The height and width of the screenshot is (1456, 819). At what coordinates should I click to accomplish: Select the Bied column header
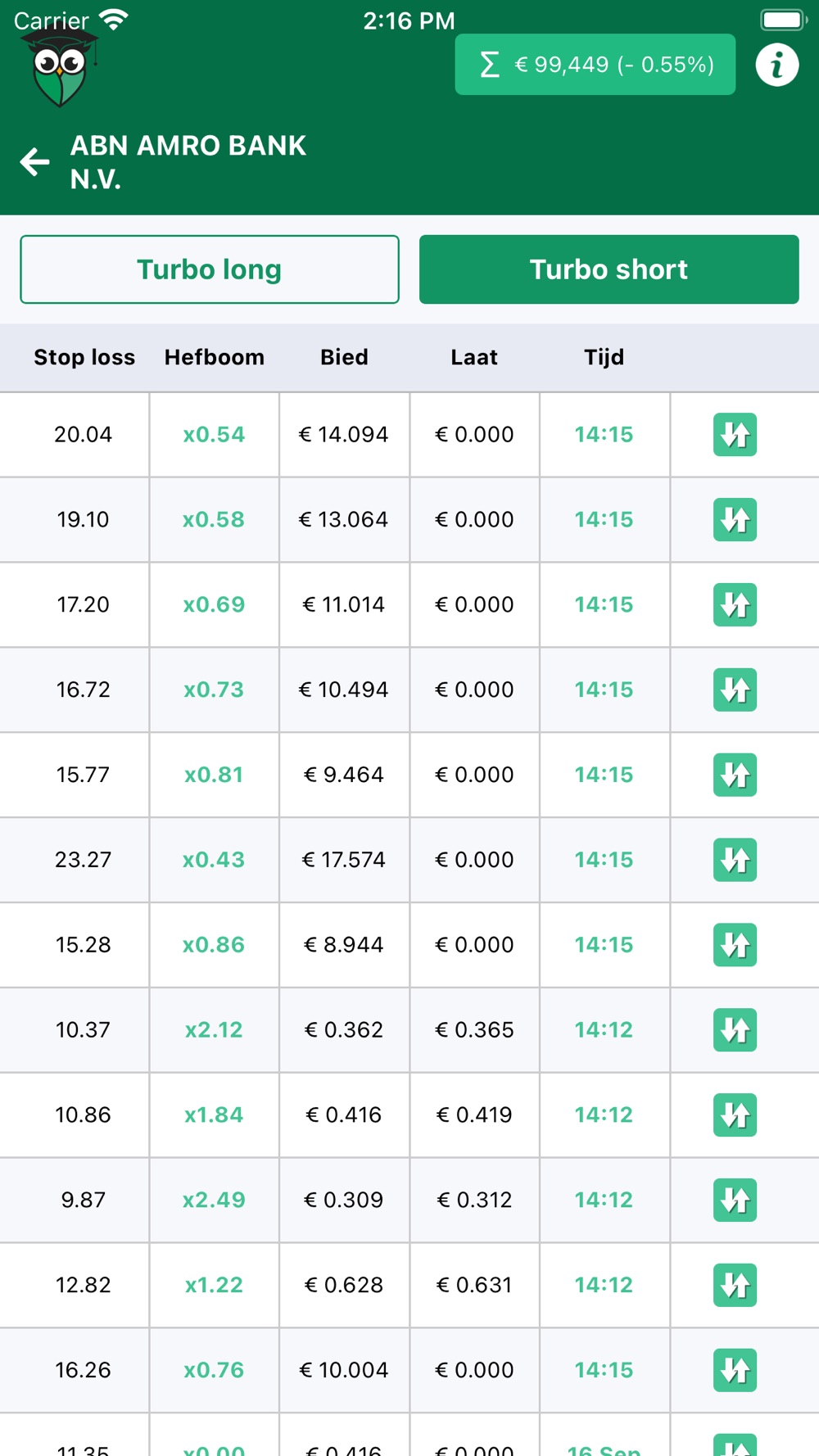[344, 357]
